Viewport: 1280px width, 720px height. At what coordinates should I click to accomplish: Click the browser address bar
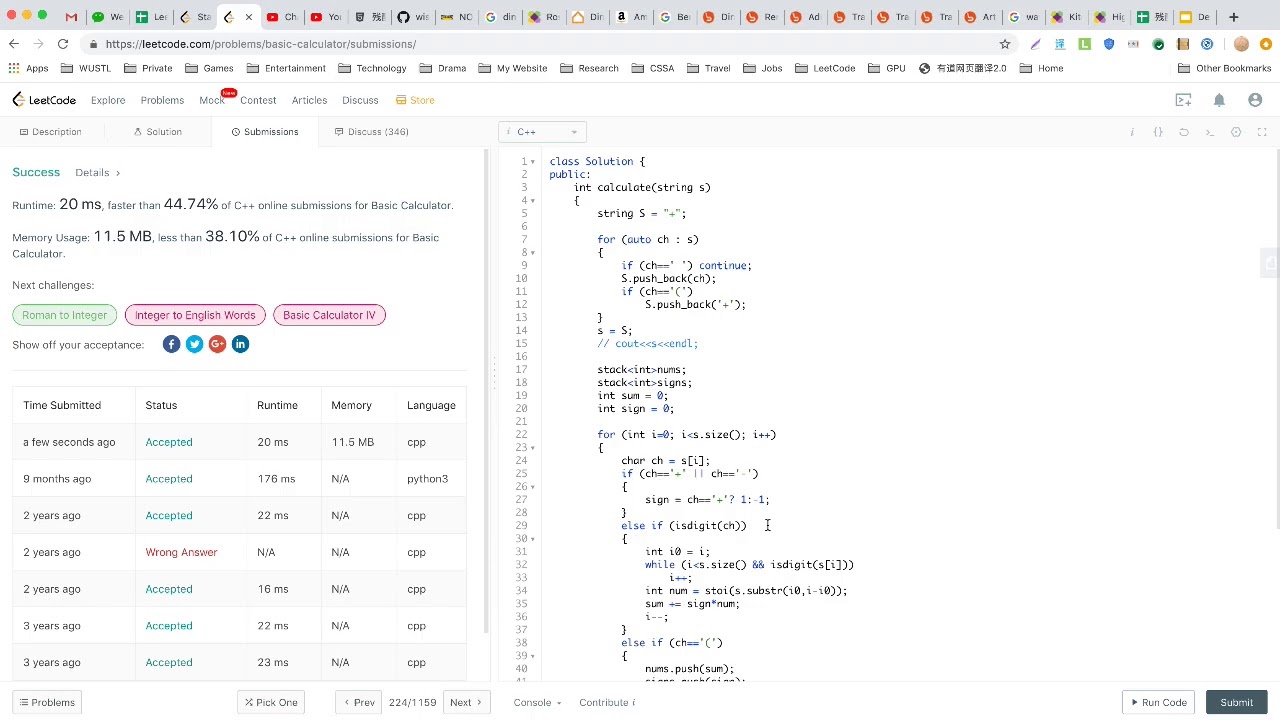(x=540, y=44)
